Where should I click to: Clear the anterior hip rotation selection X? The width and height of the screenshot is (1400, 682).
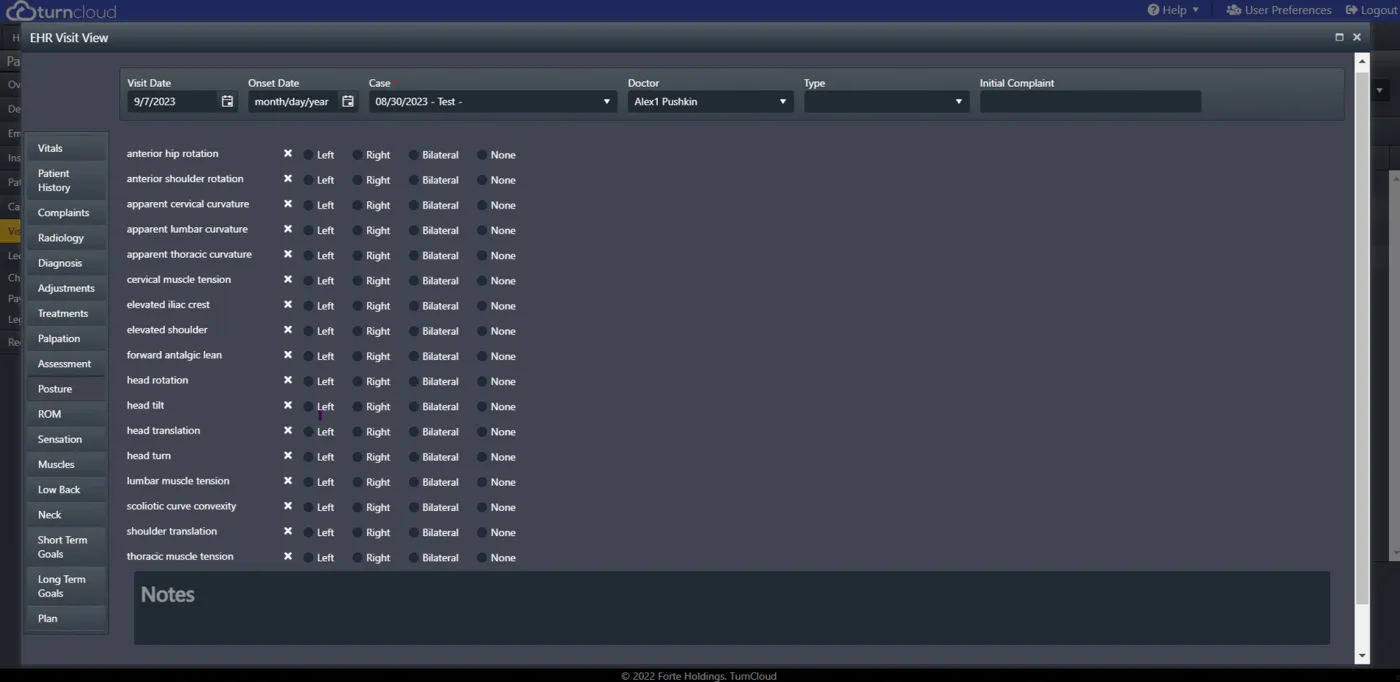pyautogui.click(x=288, y=154)
